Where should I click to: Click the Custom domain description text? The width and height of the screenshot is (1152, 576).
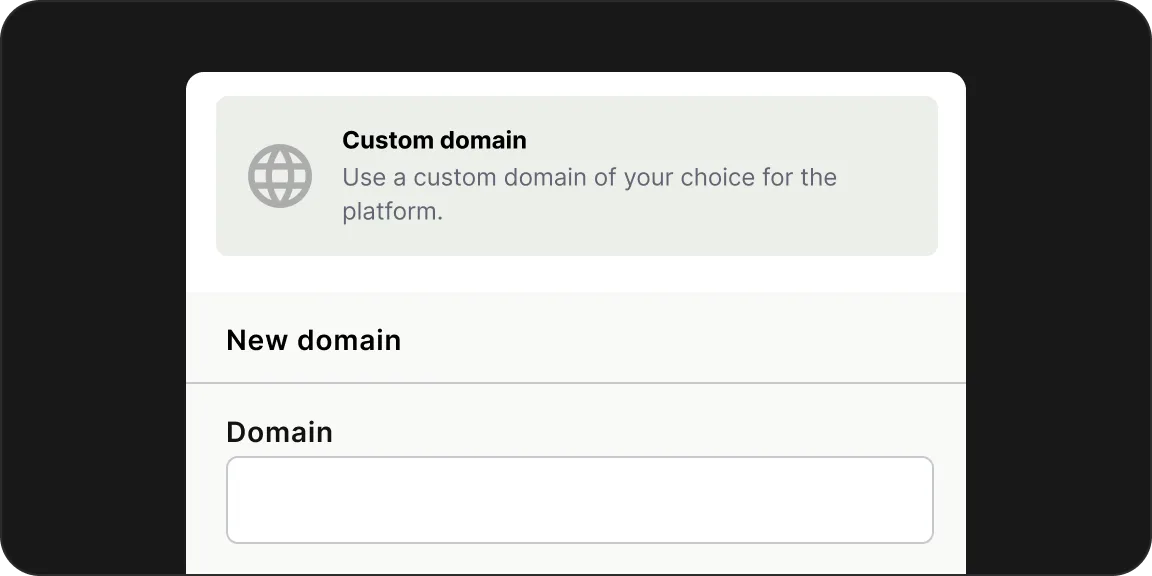click(x=590, y=194)
